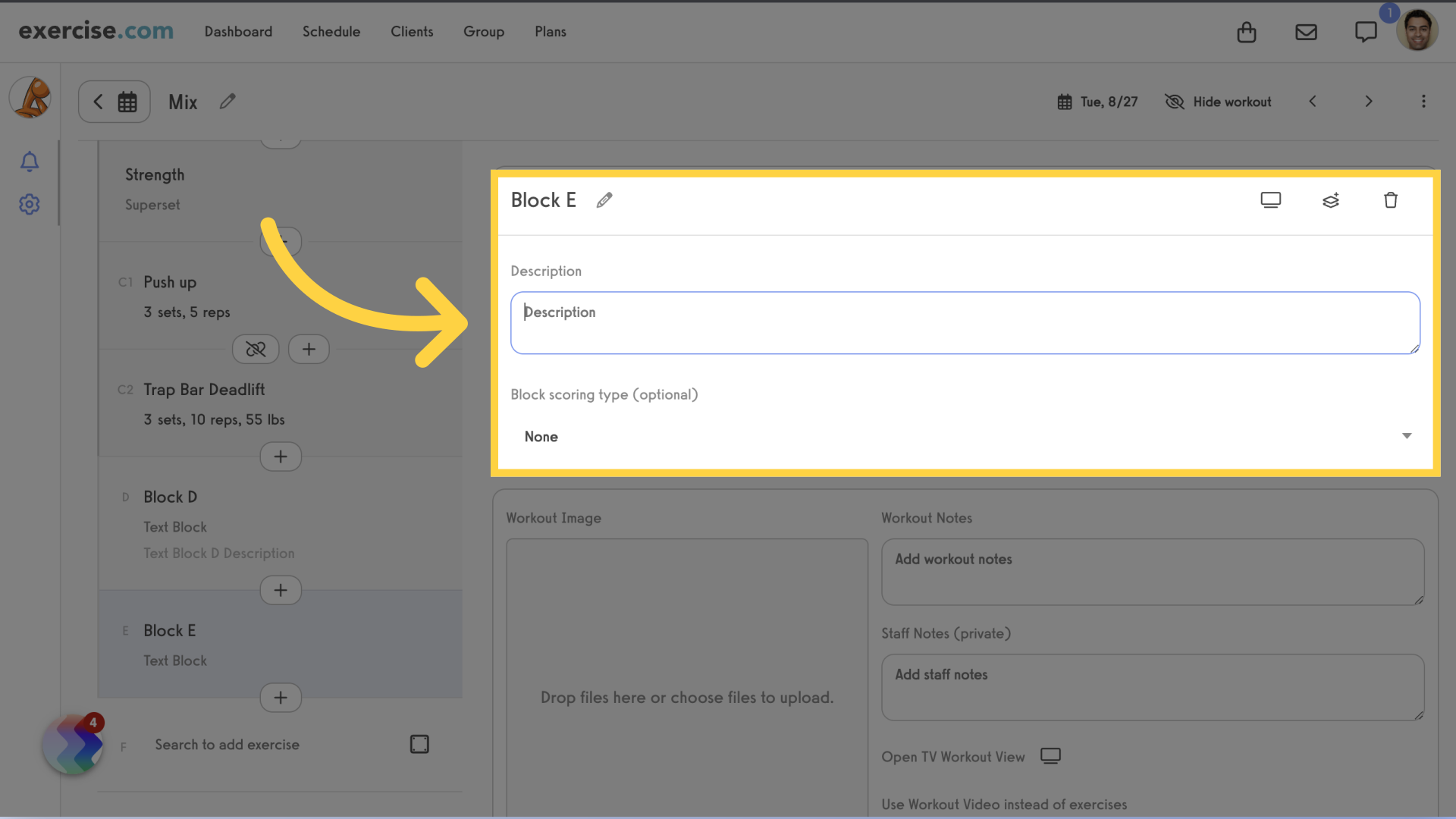Click the edit pencil icon next to Block E
1456x819 pixels.
coord(604,199)
